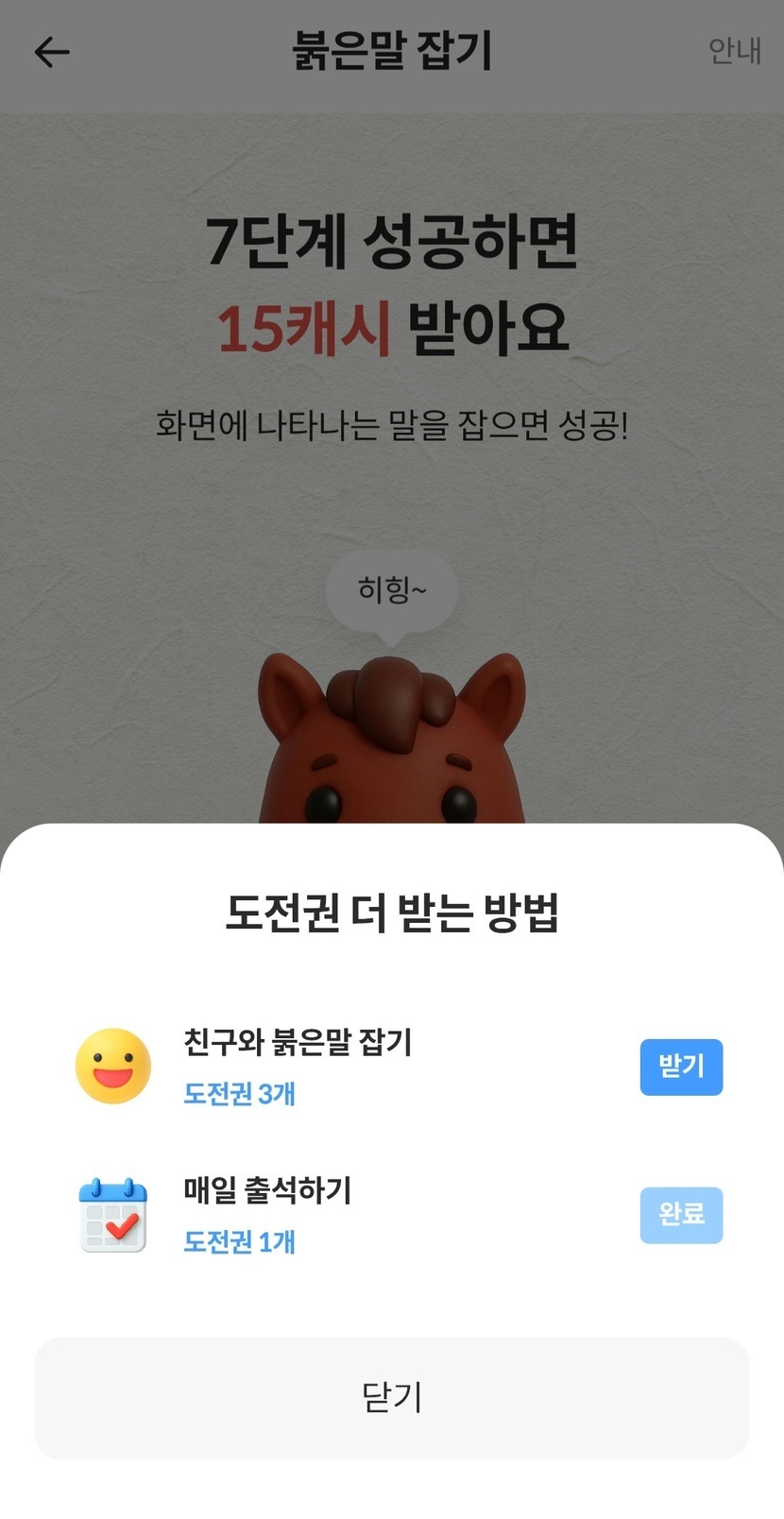The height and width of the screenshot is (1519, 784).
Task: Close the sheet with 닫기 button
Action: point(392,1398)
